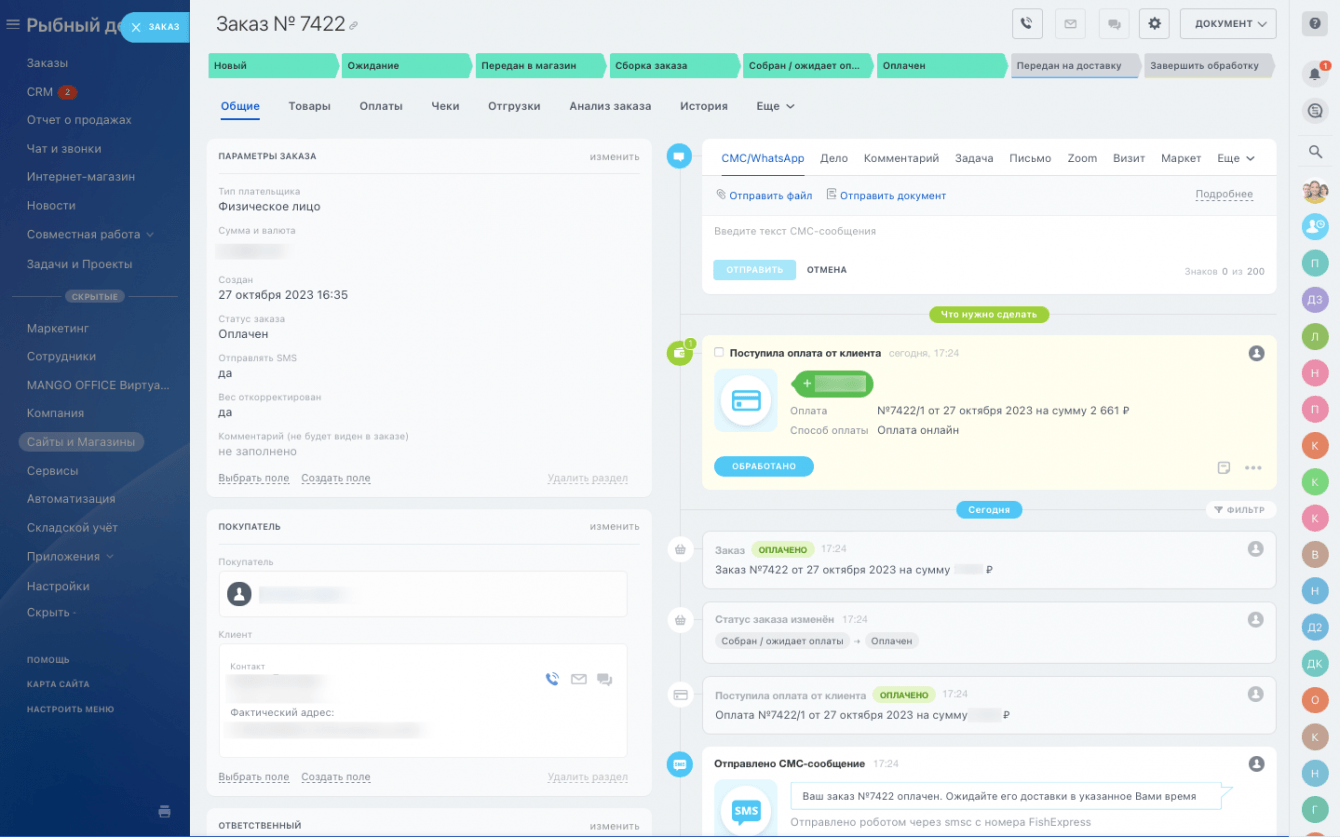1340x837 pixels.
Task: Click Выбрать поле under Параметры заказа
Action: click(x=254, y=478)
